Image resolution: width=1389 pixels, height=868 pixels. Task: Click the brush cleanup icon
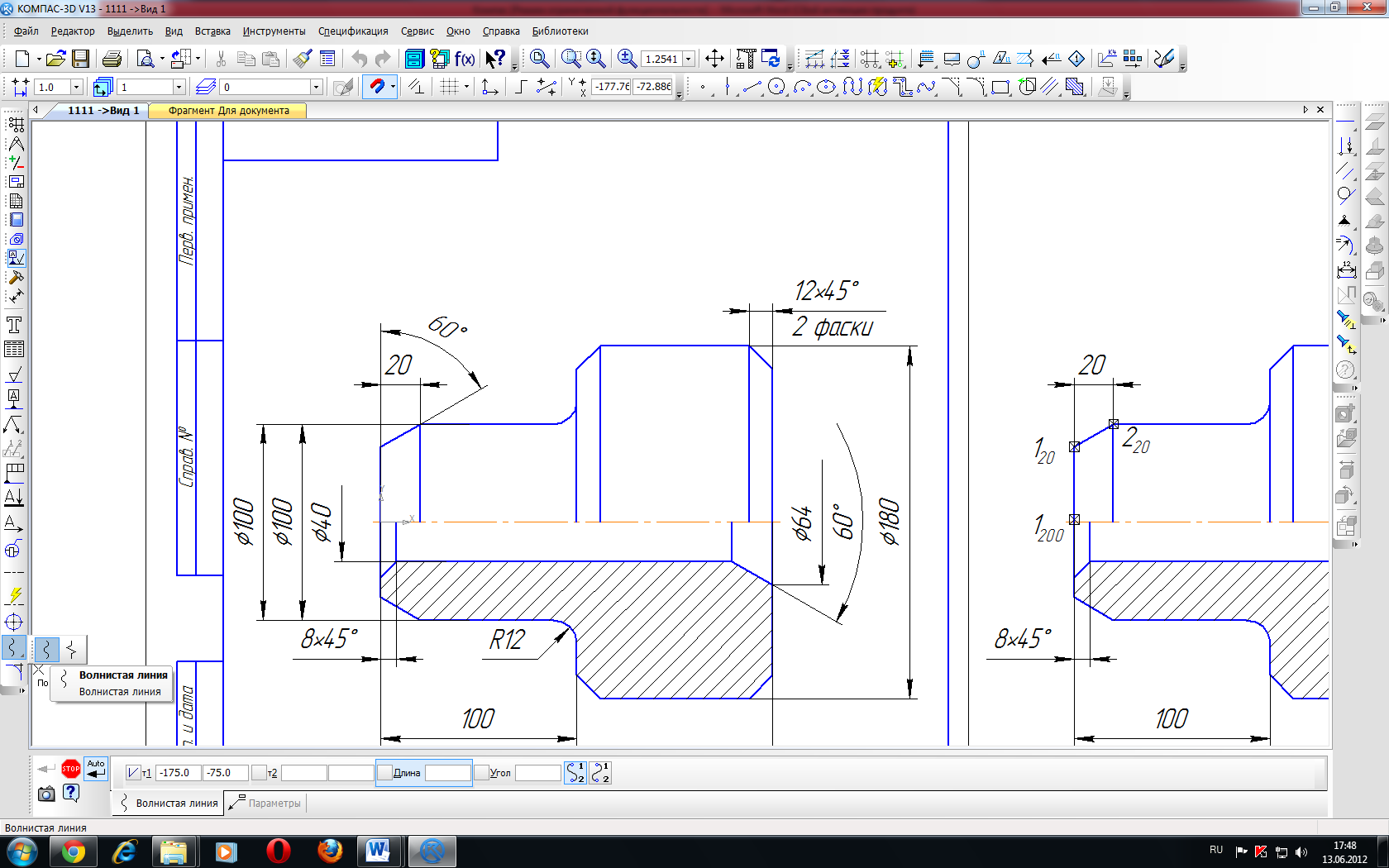pyautogui.click(x=303, y=59)
